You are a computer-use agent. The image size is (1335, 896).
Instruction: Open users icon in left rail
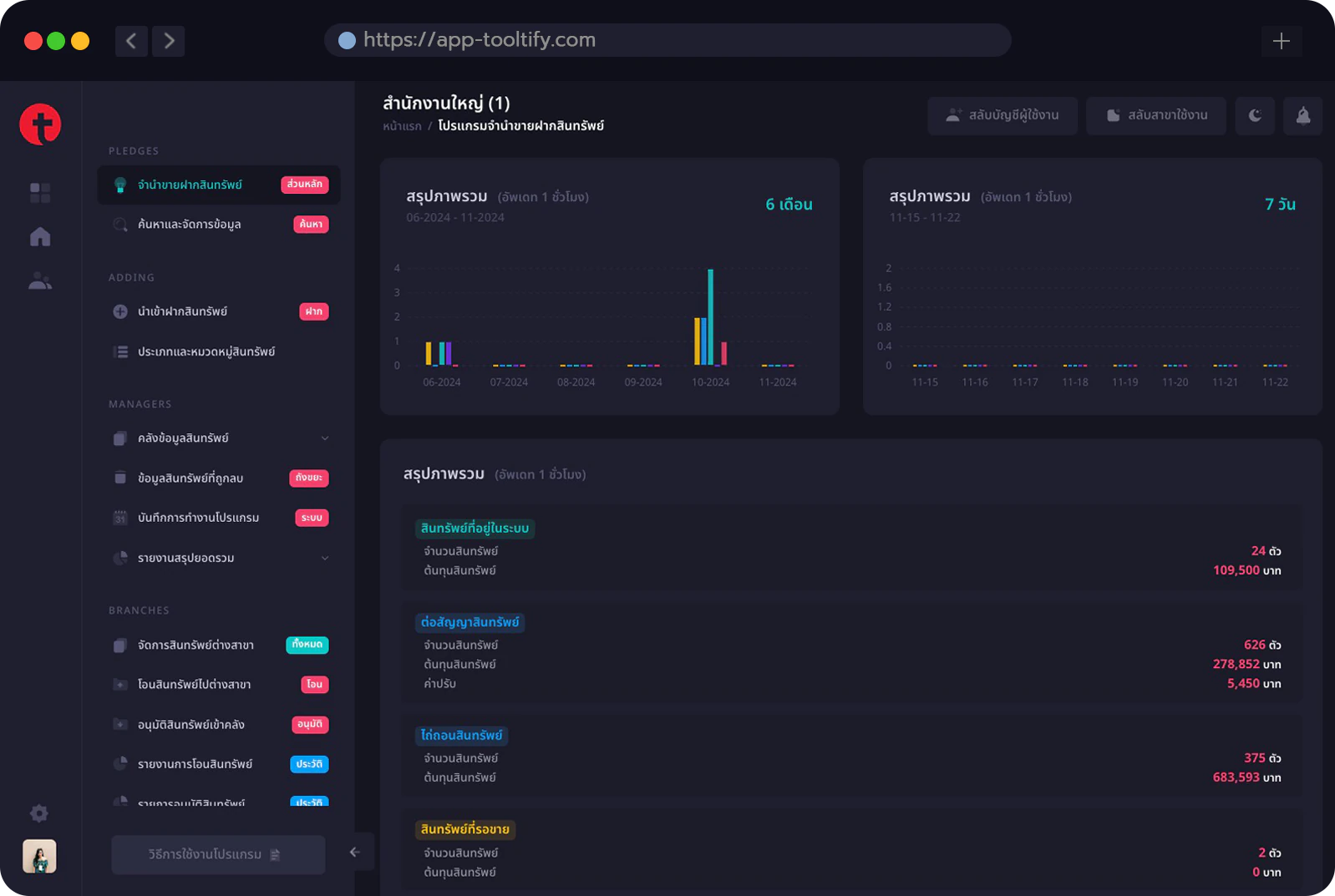point(40,281)
